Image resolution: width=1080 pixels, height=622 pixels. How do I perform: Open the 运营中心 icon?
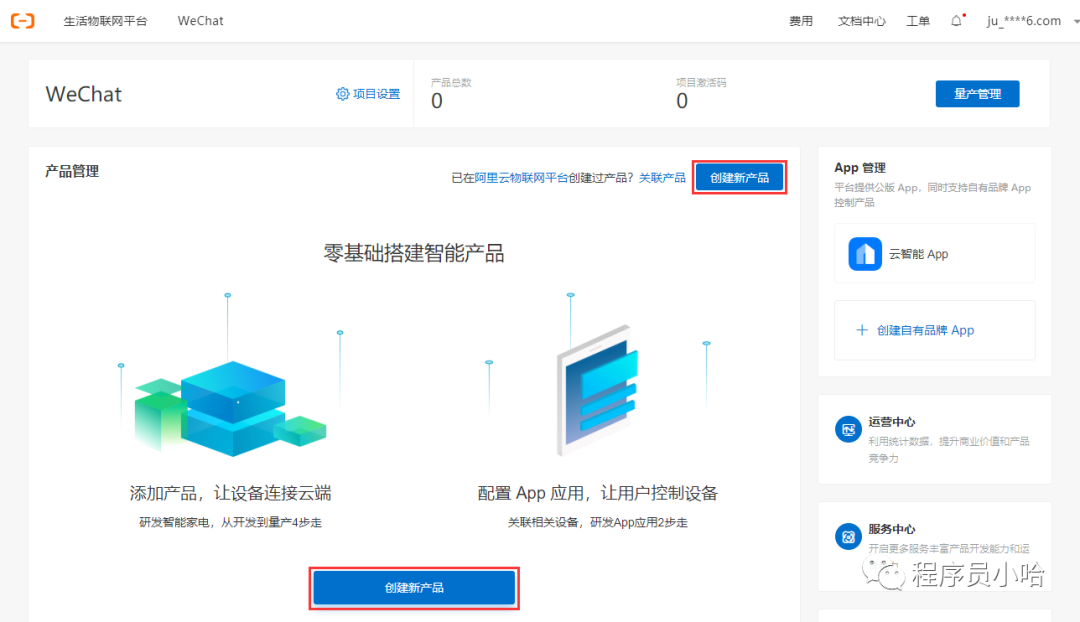(848, 430)
